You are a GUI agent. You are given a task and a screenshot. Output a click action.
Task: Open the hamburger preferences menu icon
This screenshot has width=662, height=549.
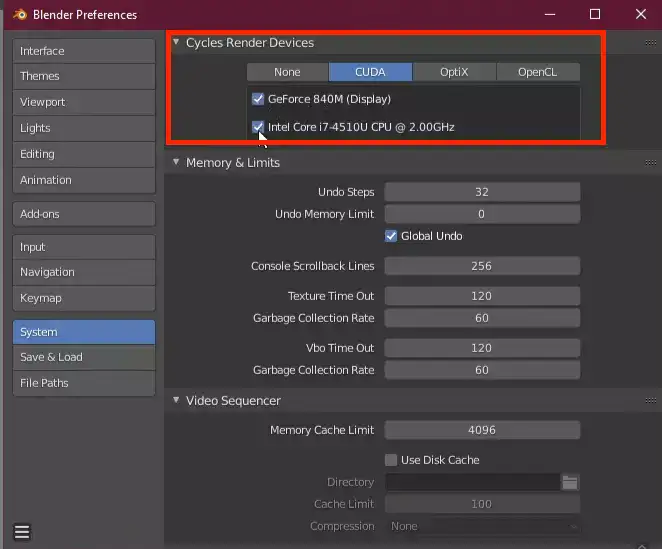coord(22,532)
